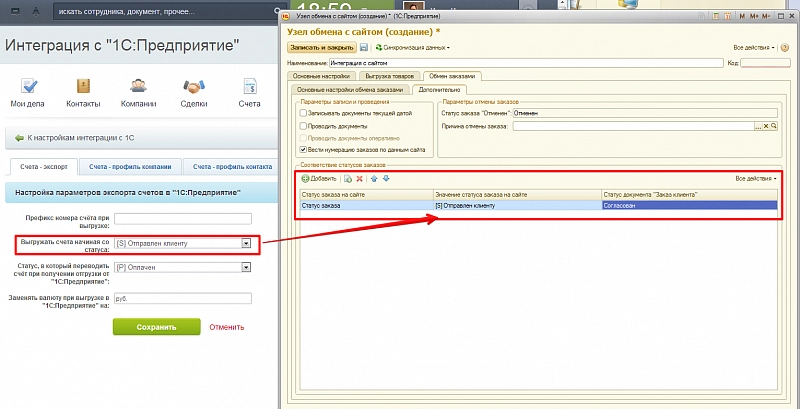Move row up with blue arrow

(x=373, y=178)
